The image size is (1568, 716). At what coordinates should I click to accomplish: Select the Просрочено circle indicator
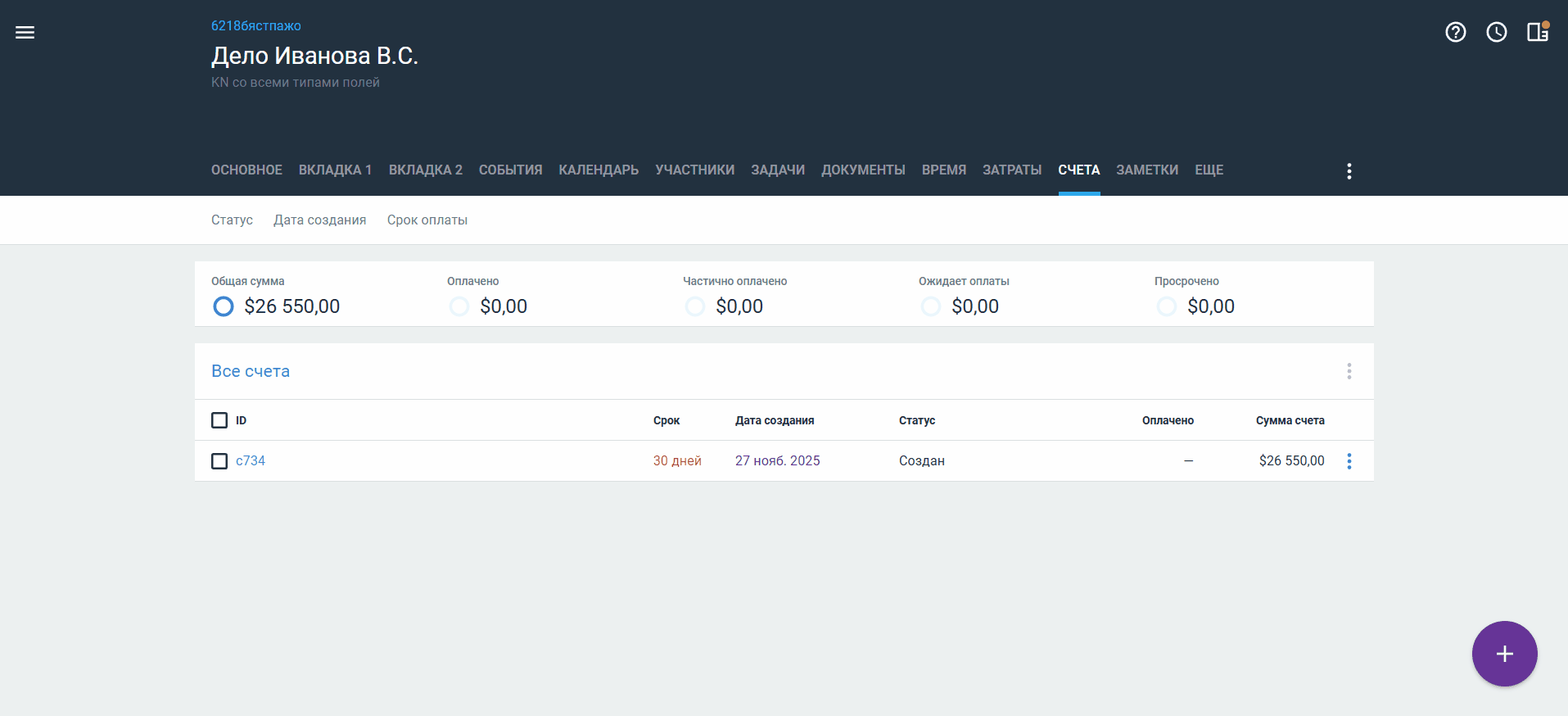(1167, 306)
